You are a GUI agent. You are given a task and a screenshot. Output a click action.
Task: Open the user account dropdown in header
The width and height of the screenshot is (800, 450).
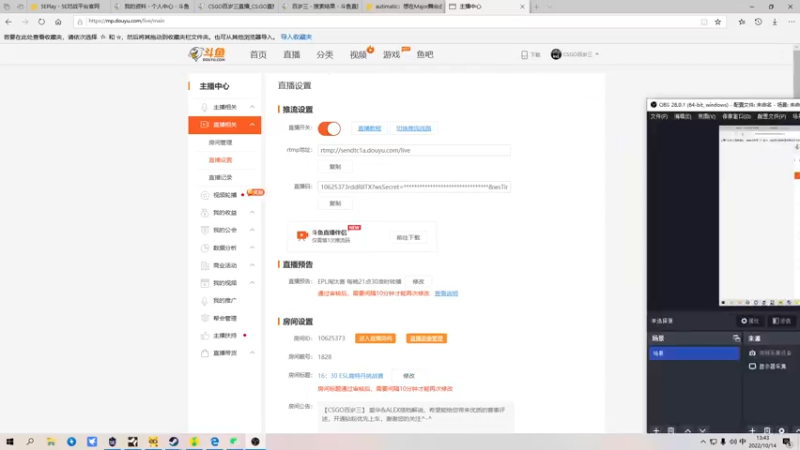[574, 54]
